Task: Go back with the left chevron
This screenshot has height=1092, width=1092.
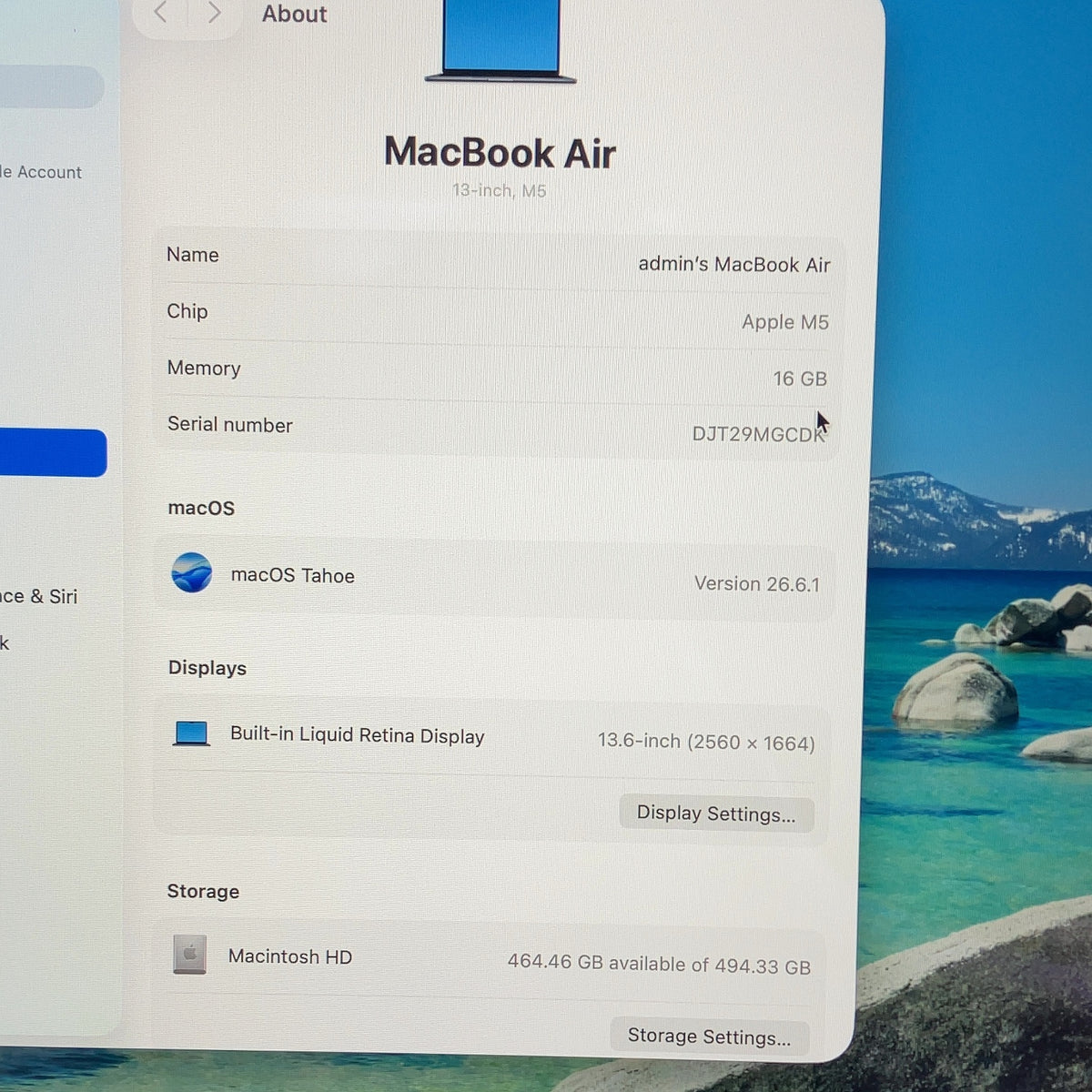Action: [x=161, y=12]
